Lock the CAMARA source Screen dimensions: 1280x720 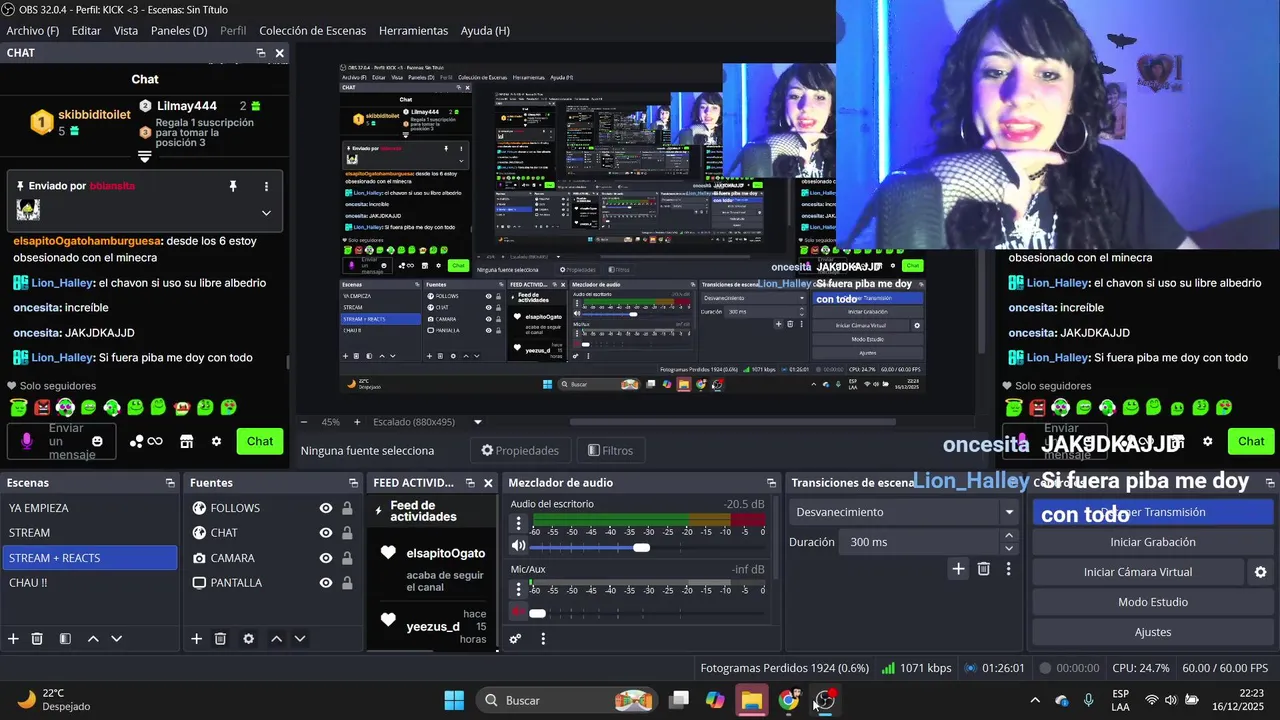coord(347,558)
